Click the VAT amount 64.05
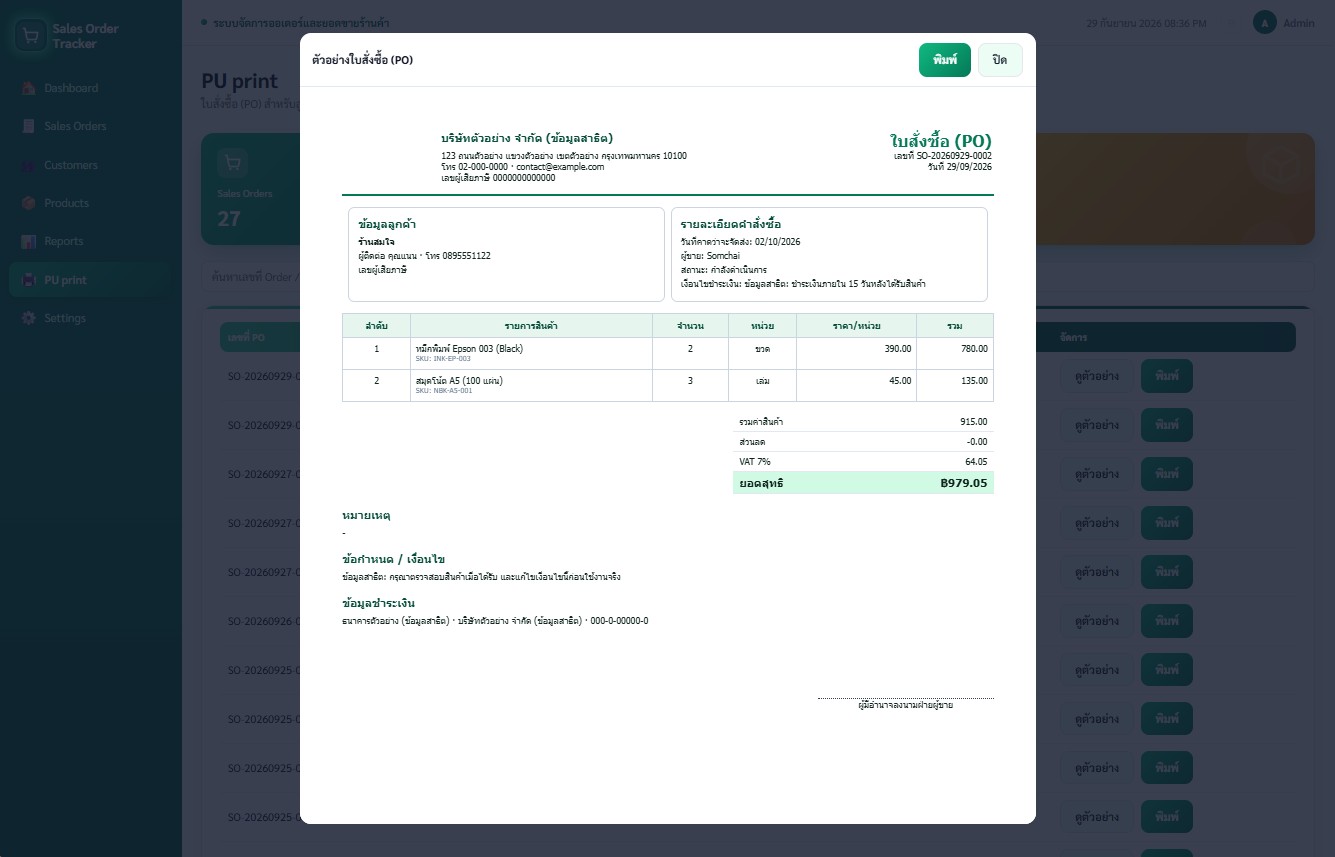 click(976, 462)
